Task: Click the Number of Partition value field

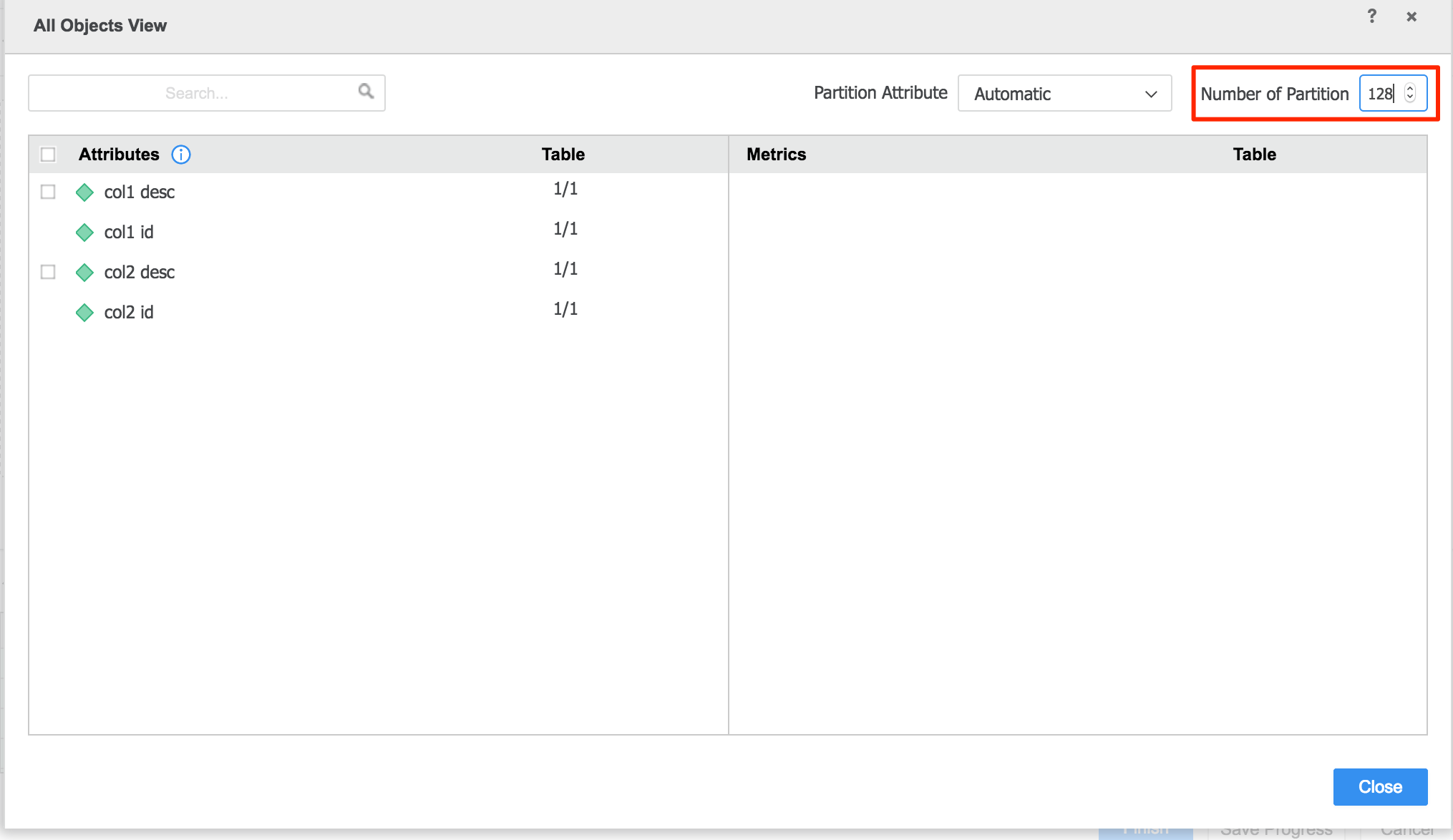Action: [x=1393, y=93]
